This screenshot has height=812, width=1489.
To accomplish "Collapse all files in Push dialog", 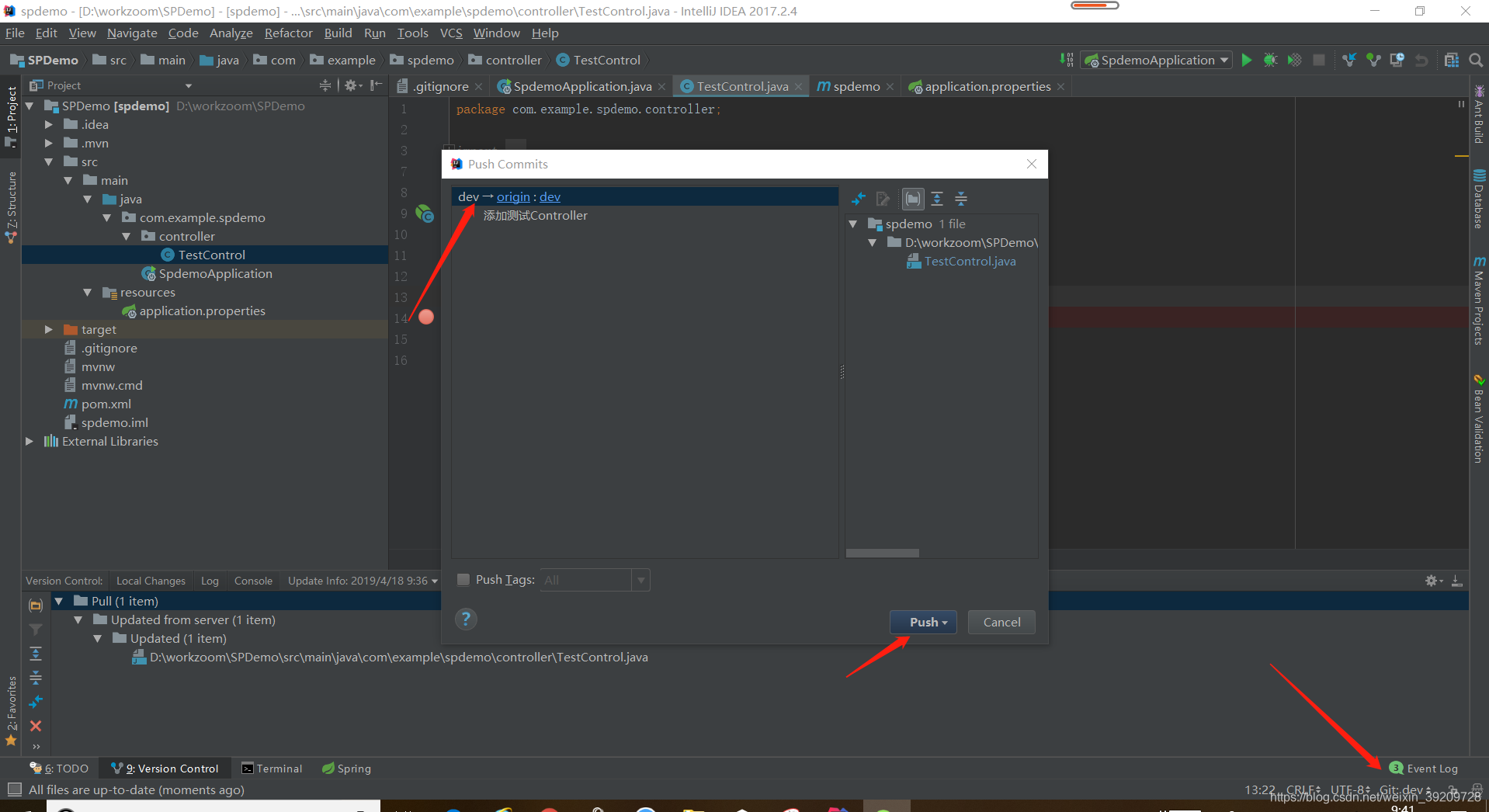I will [x=961, y=199].
